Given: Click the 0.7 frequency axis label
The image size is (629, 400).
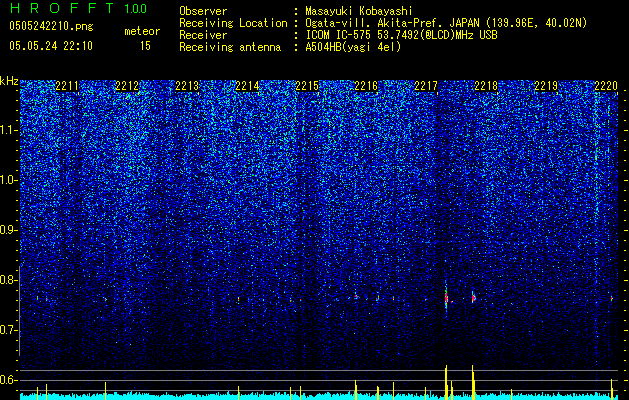Looking at the screenshot, I should point(9,330).
